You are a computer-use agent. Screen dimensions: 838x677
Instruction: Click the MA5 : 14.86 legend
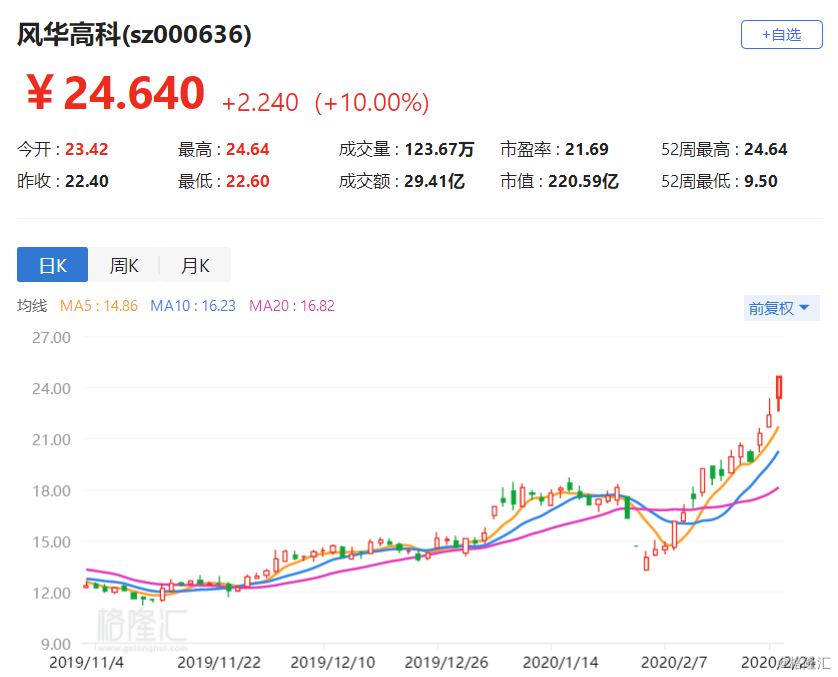[99, 306]
